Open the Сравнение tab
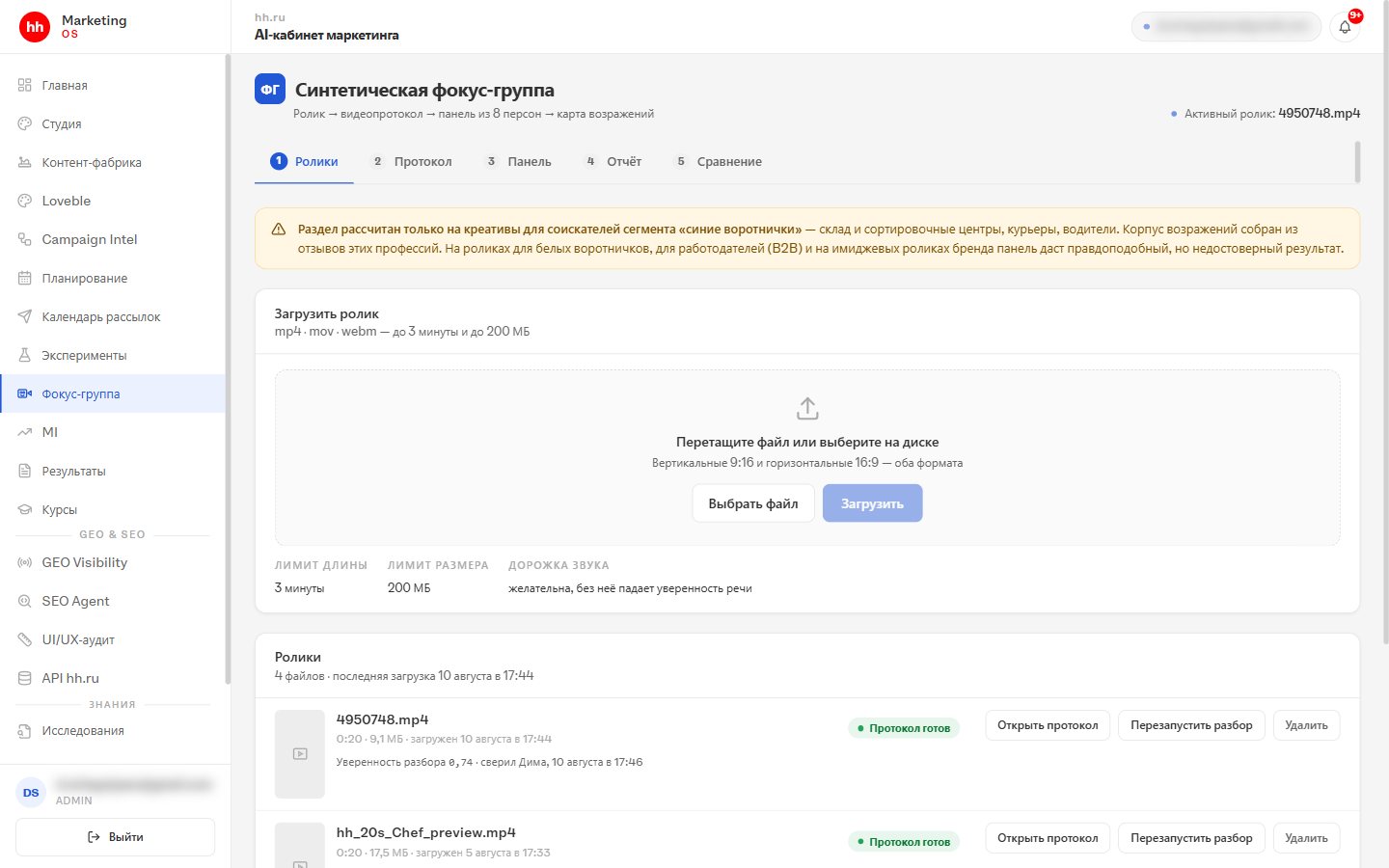 719,161
